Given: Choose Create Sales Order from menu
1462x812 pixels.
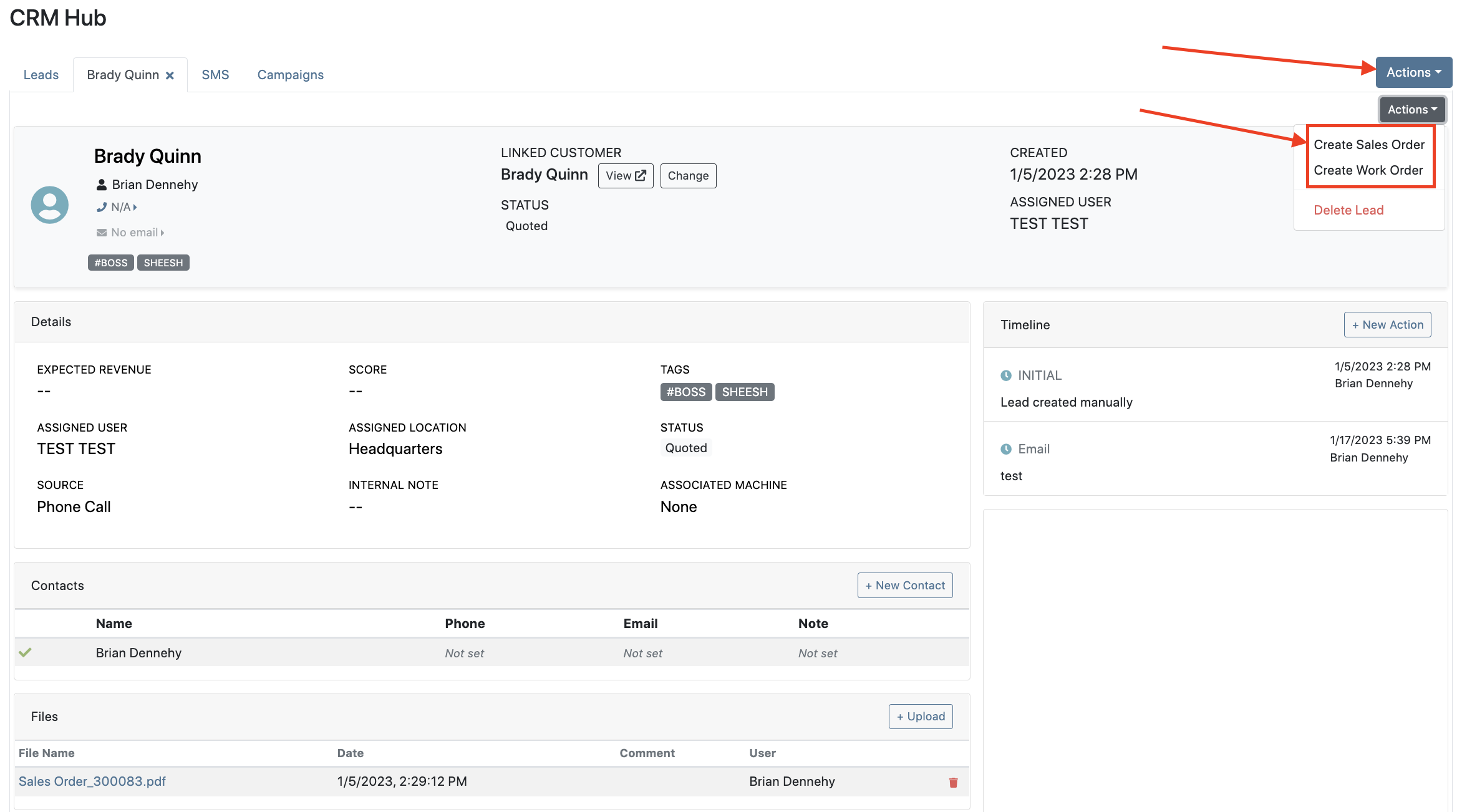Looking at the screenshot, I should click(x=1369, y=145).
